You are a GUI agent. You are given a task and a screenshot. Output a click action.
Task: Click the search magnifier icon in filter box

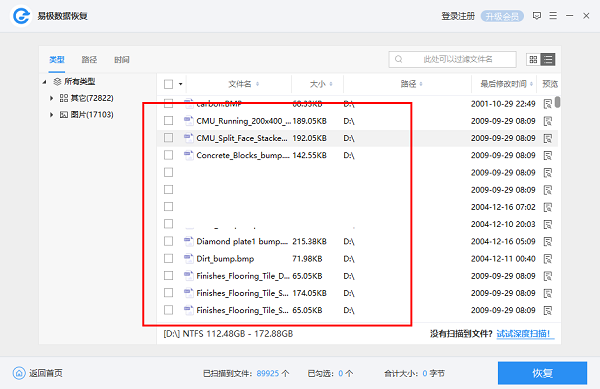[398, 59]
